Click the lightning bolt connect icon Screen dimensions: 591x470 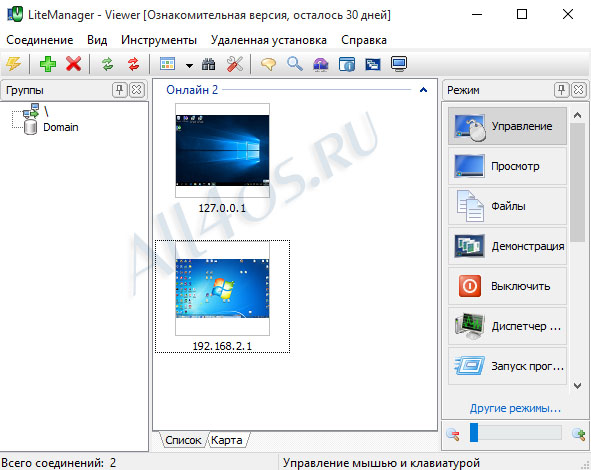click(x=13, y=64)
